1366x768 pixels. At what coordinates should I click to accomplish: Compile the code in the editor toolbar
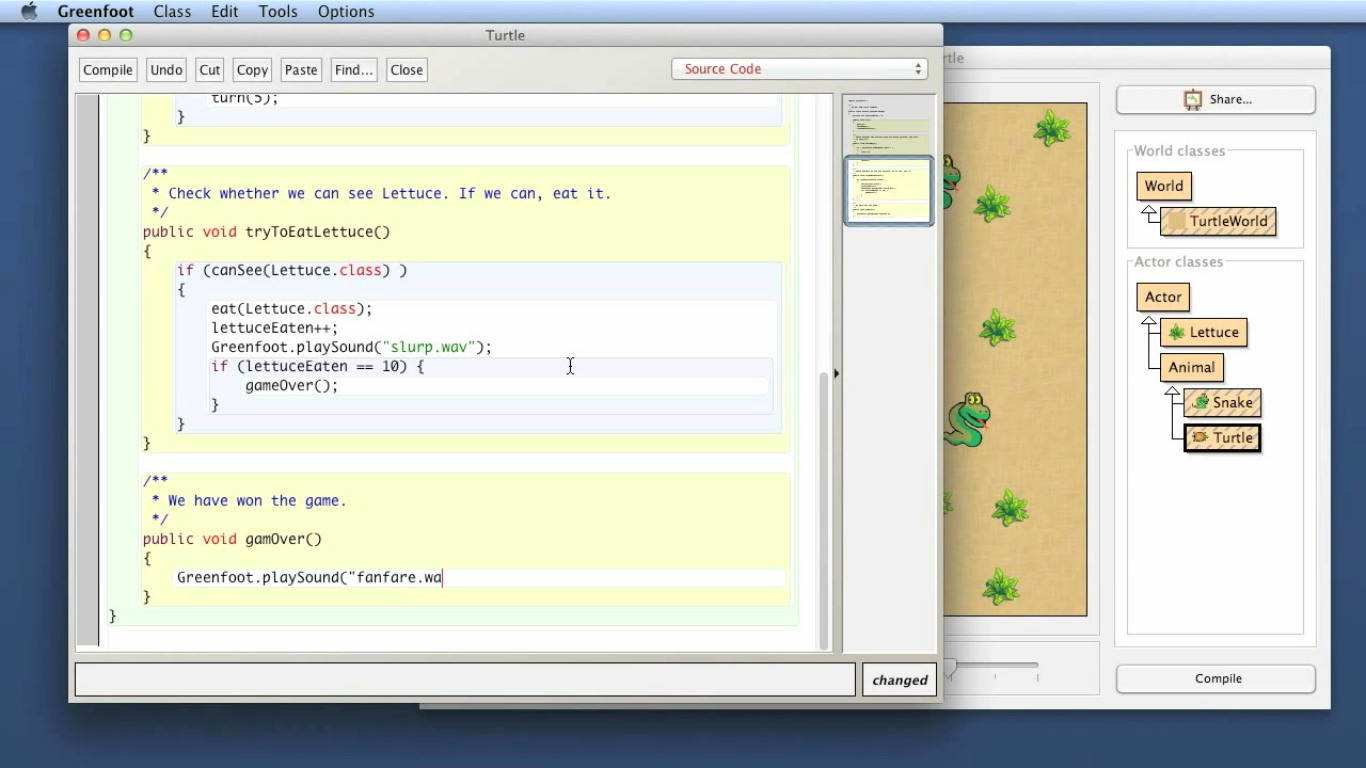(108, 70)
